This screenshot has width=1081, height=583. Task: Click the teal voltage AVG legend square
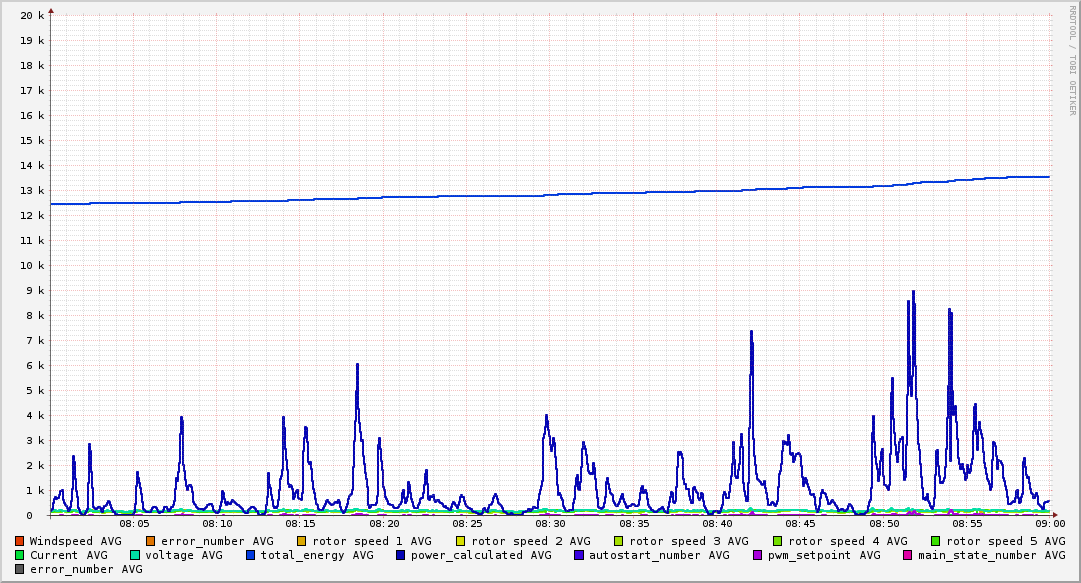136,555
